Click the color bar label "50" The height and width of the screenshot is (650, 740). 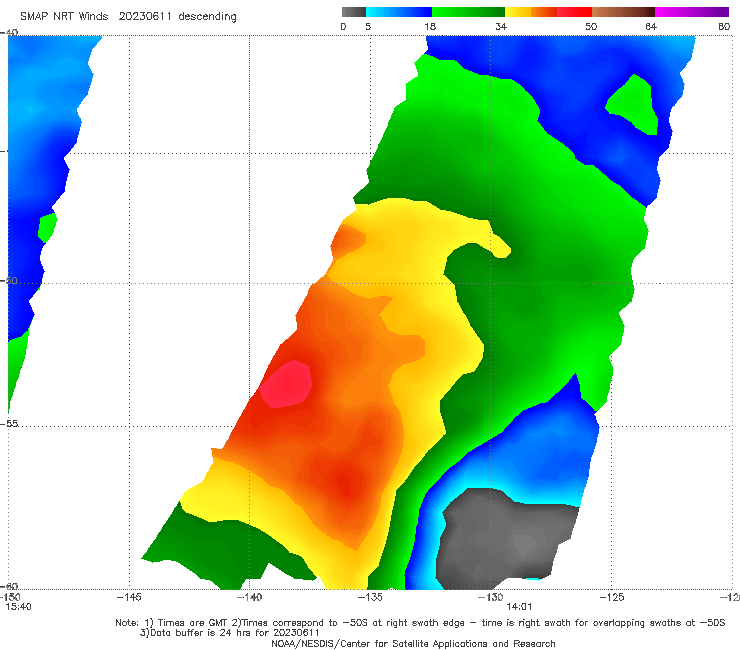point(591,27)
